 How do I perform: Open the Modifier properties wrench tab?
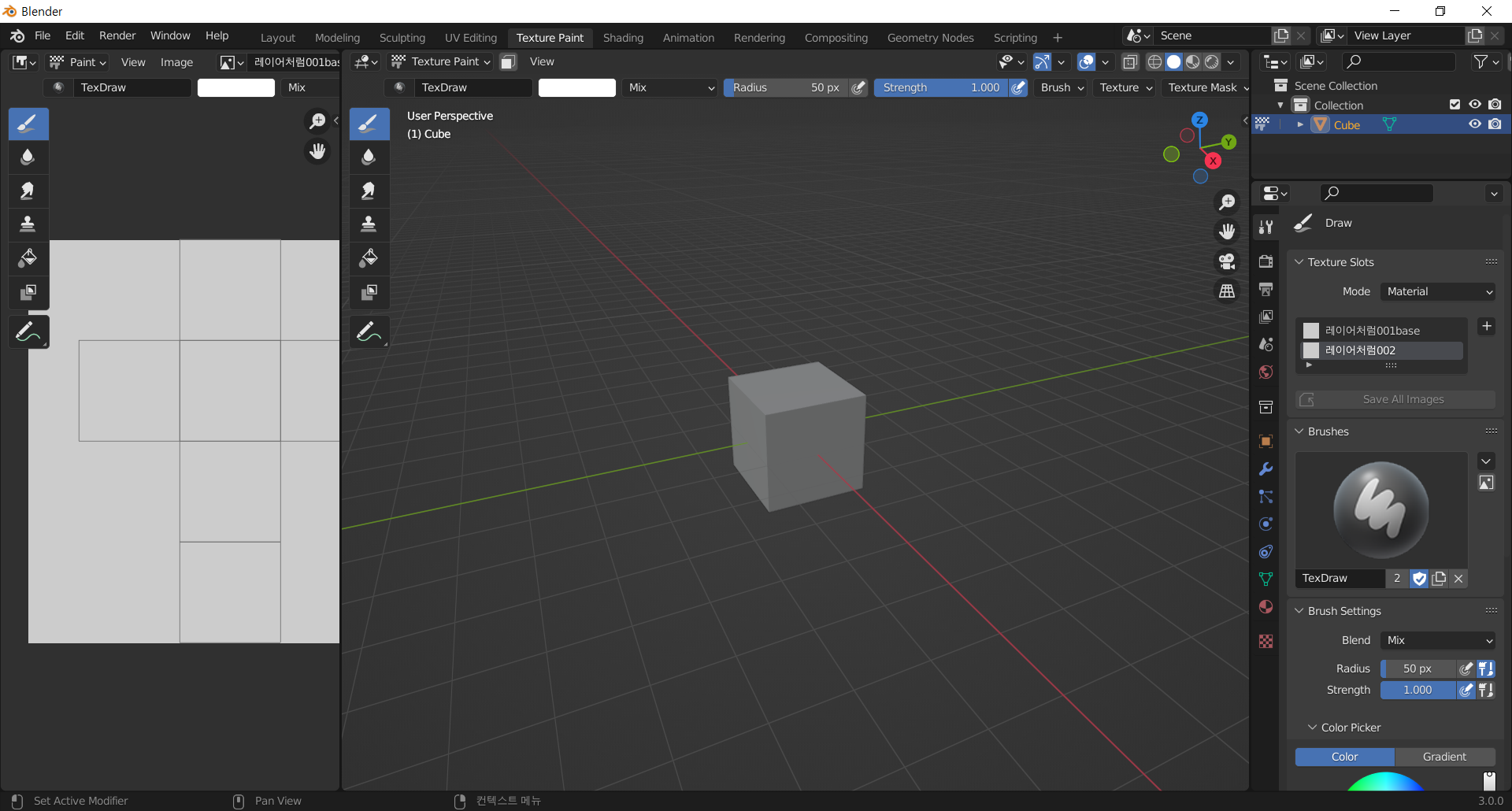1266,468
